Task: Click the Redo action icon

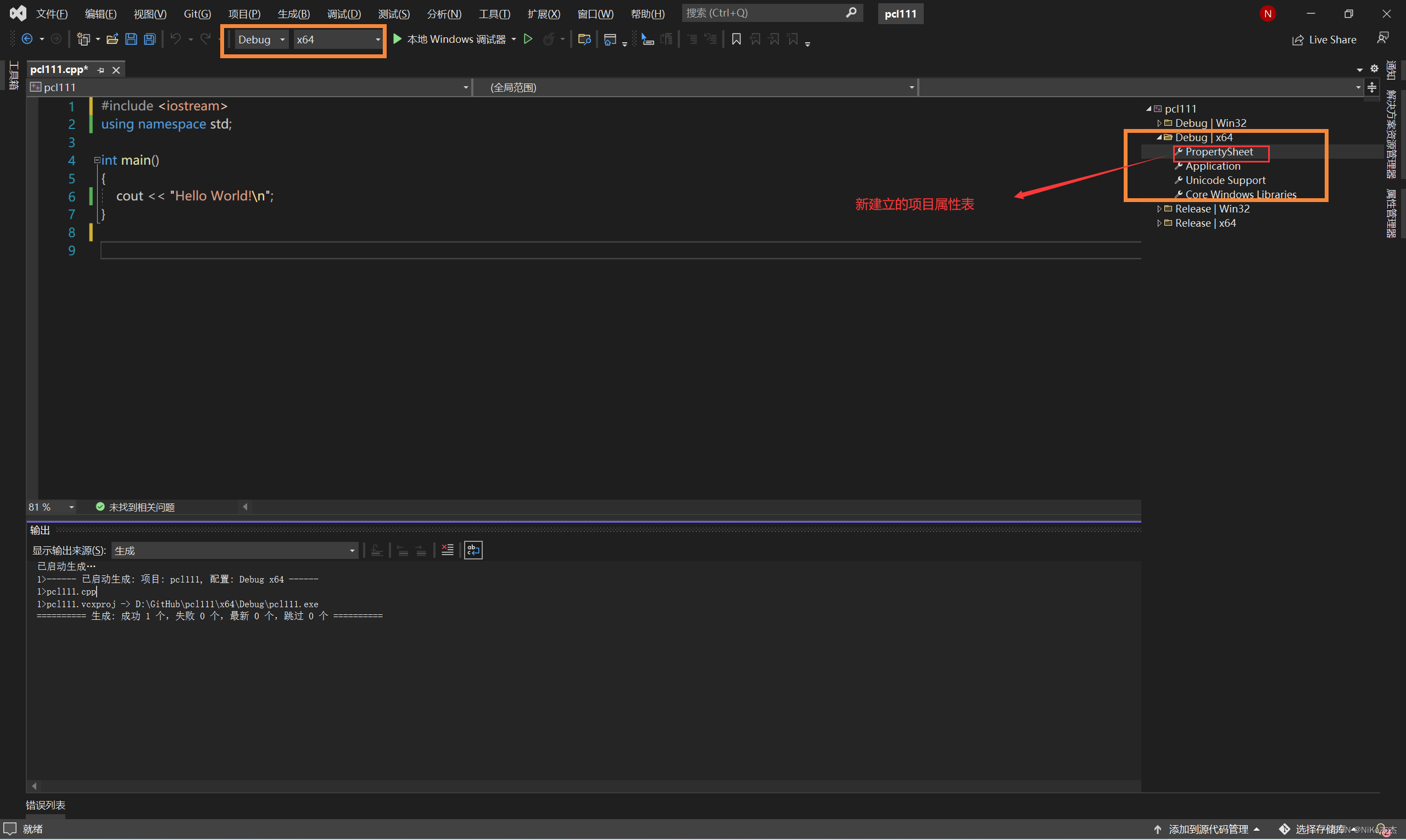Action: point(205,38)
